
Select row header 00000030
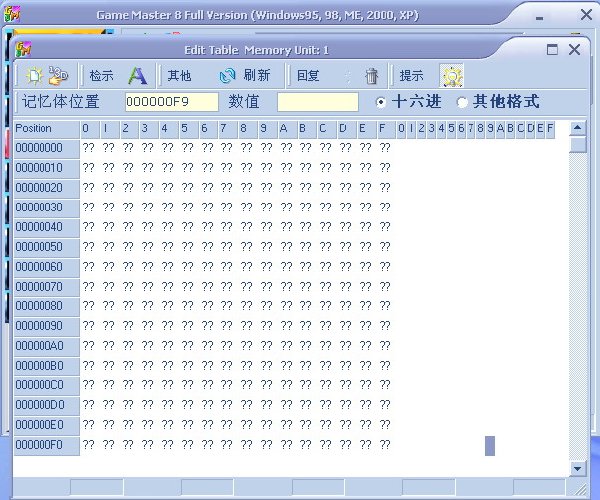pos(47,207)
